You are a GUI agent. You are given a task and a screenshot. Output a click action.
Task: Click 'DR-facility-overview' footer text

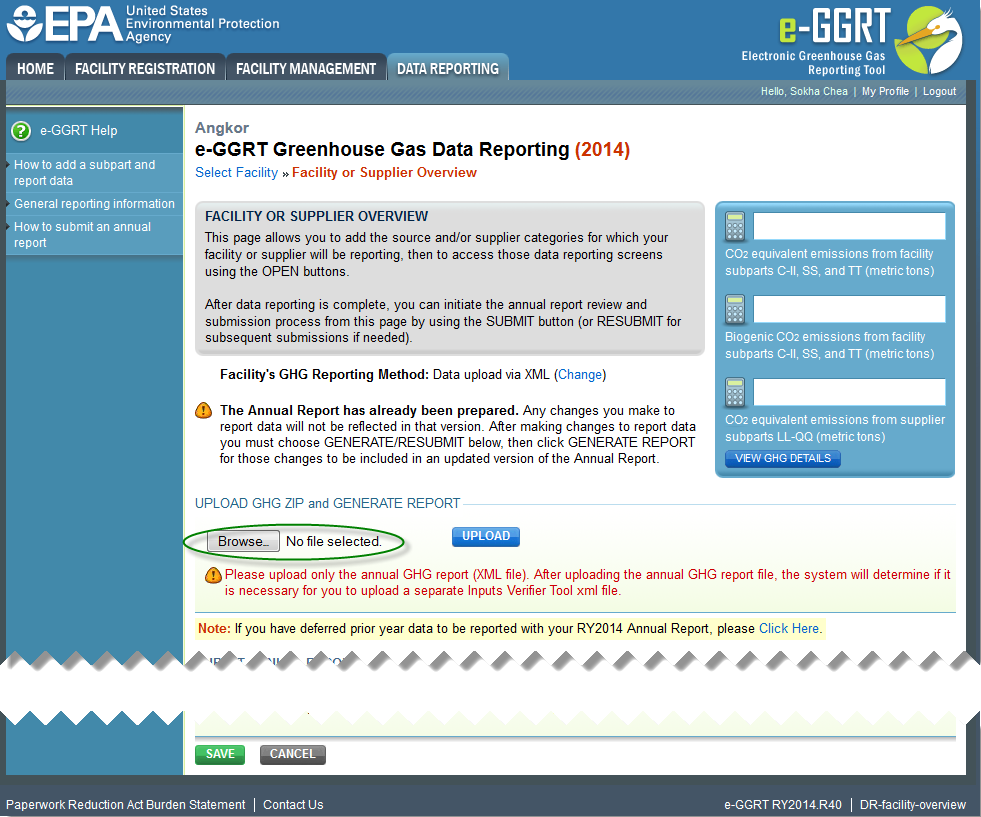(913, 805)
